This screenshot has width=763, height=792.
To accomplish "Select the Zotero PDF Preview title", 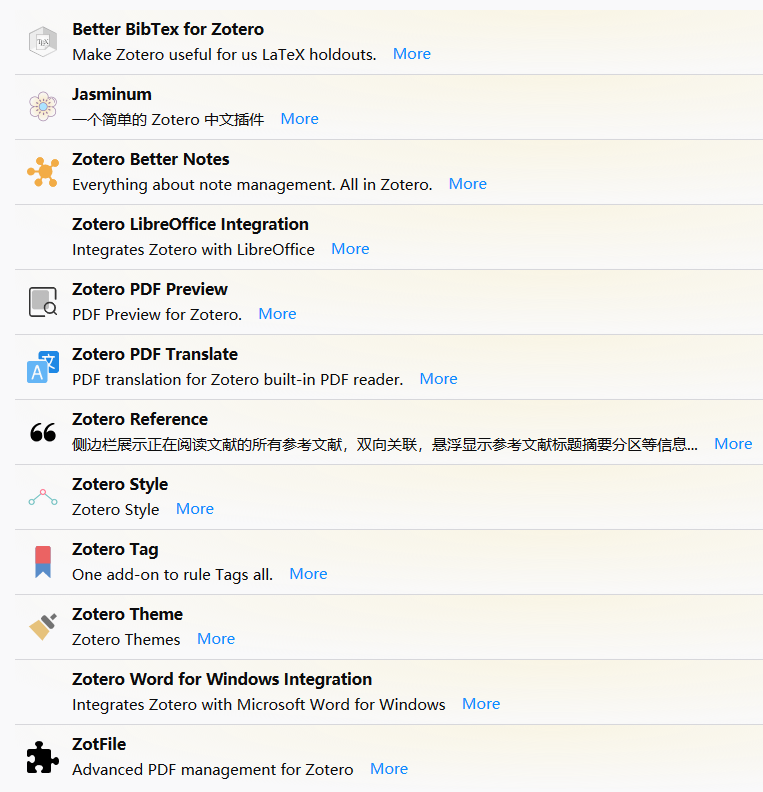I will [x=150, y=289].
